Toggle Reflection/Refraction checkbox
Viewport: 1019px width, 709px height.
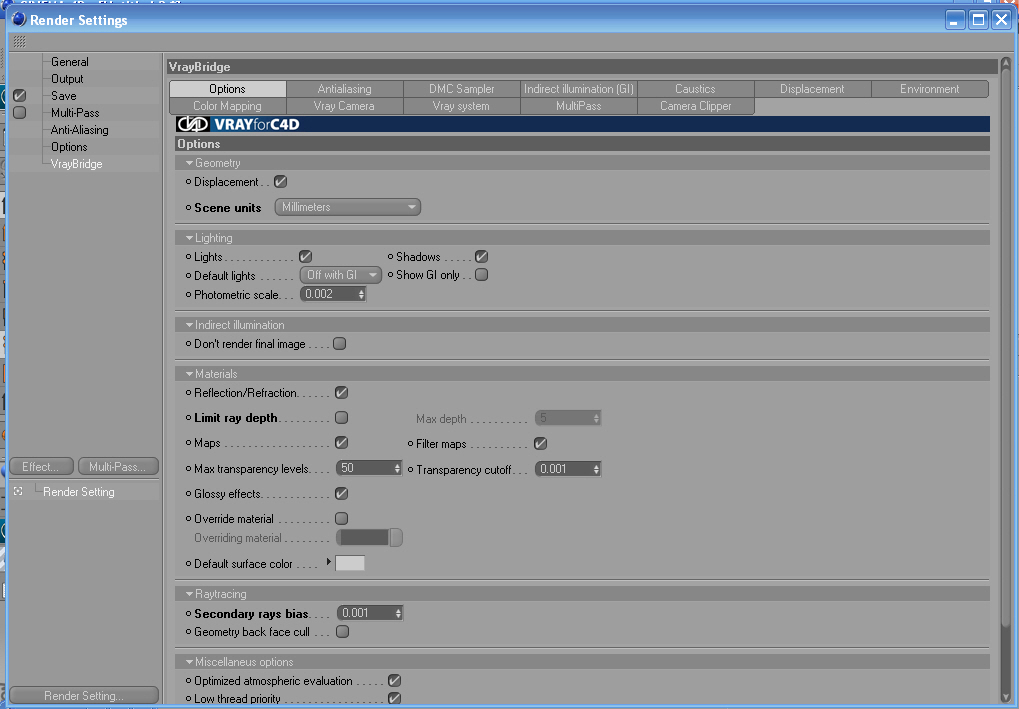tap(342, 393)
